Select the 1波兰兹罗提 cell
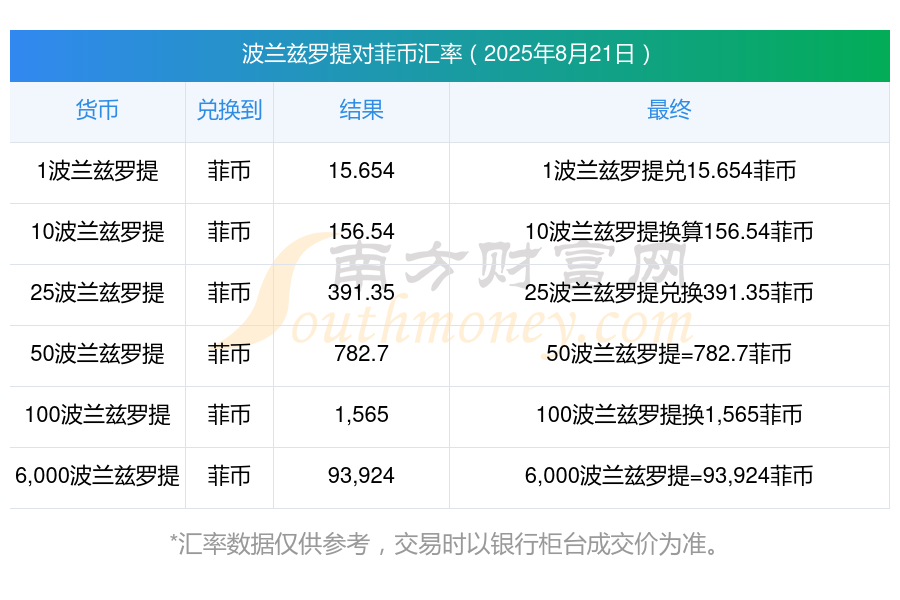Screen dimensions: 900x600 click(x=97, y=171)
